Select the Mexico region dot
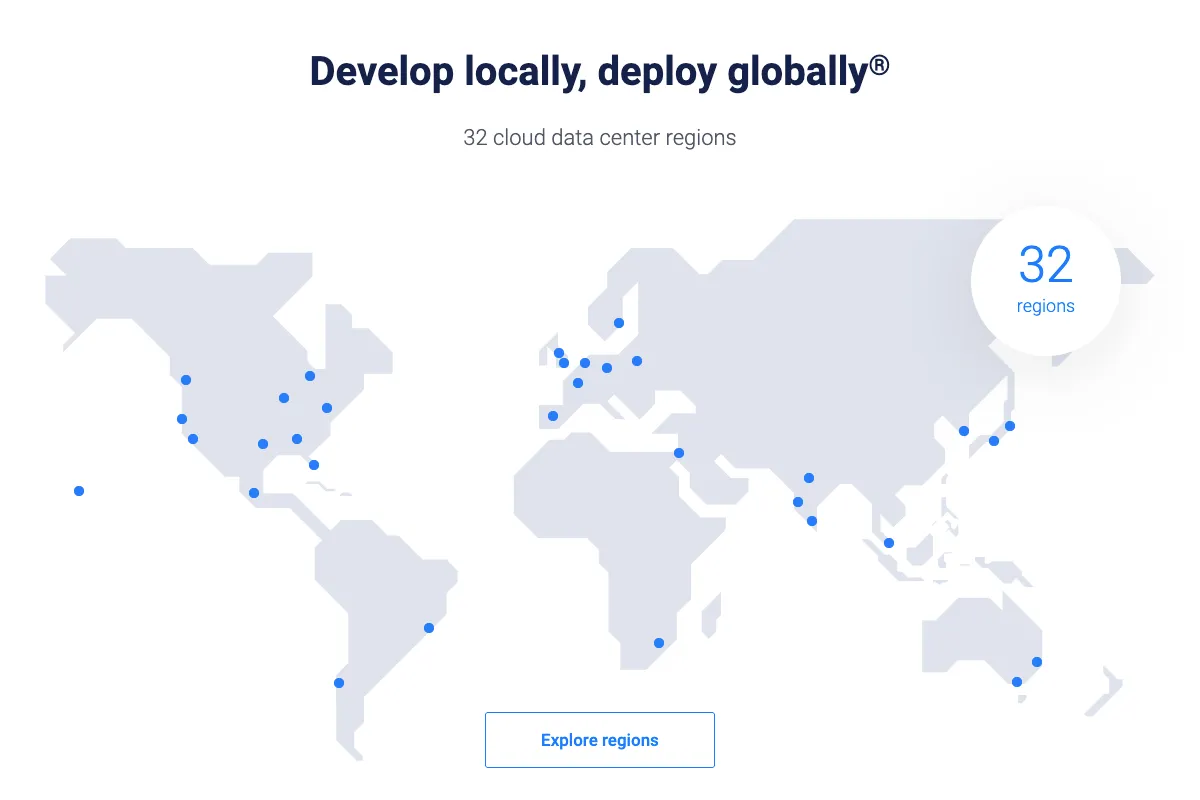1200x800 pixels. point(254,493)
